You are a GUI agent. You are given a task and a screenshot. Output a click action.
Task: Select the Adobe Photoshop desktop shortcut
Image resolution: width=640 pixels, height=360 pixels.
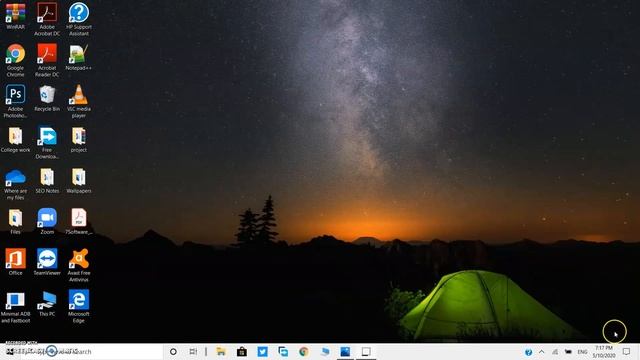(x=16, y=101)
